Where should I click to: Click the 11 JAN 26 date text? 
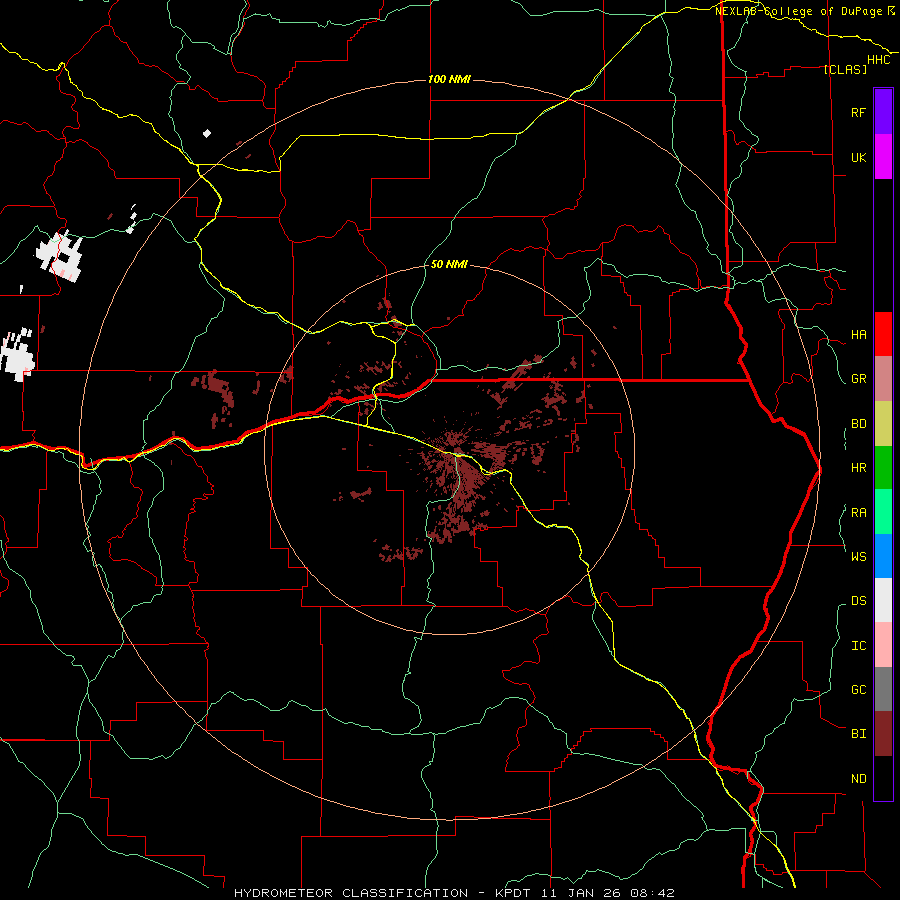tap(579, 893)
